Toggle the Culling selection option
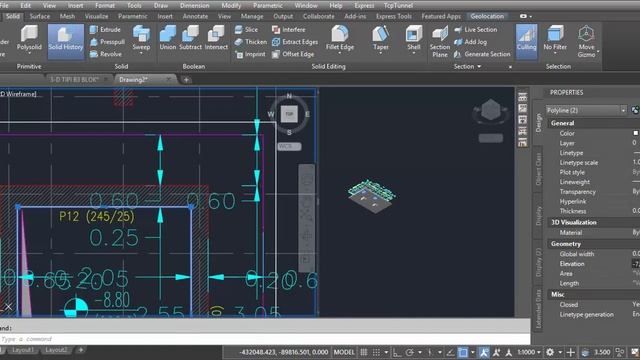This screenshot has width=640, height=360. [x=527, y=41]
